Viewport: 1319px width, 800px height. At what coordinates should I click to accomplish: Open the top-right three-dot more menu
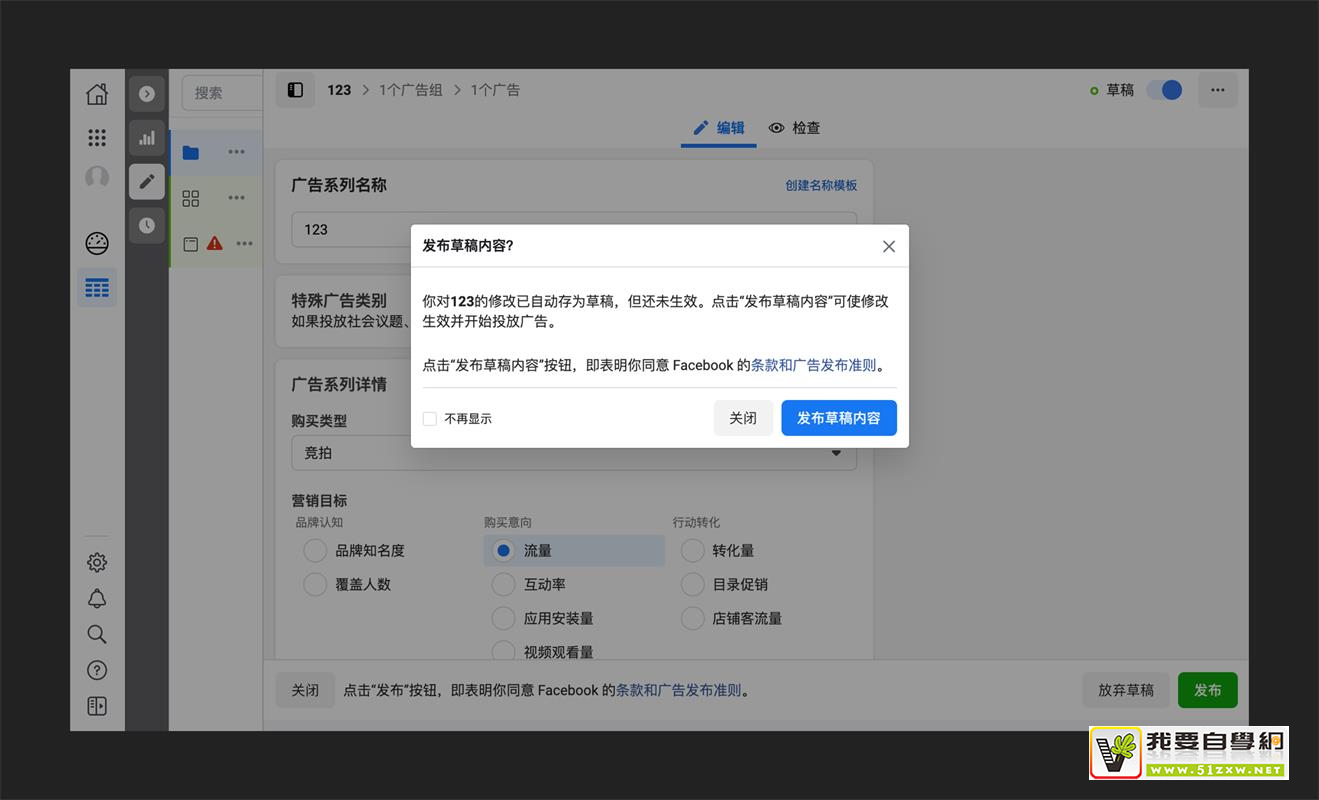(x=1217, y=90)
